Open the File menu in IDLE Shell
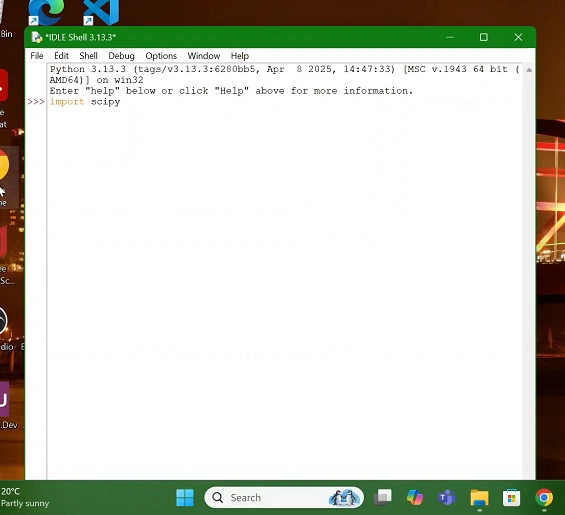Image resolution: width=565 pixels, height=515 pixels. pos(37,56)
